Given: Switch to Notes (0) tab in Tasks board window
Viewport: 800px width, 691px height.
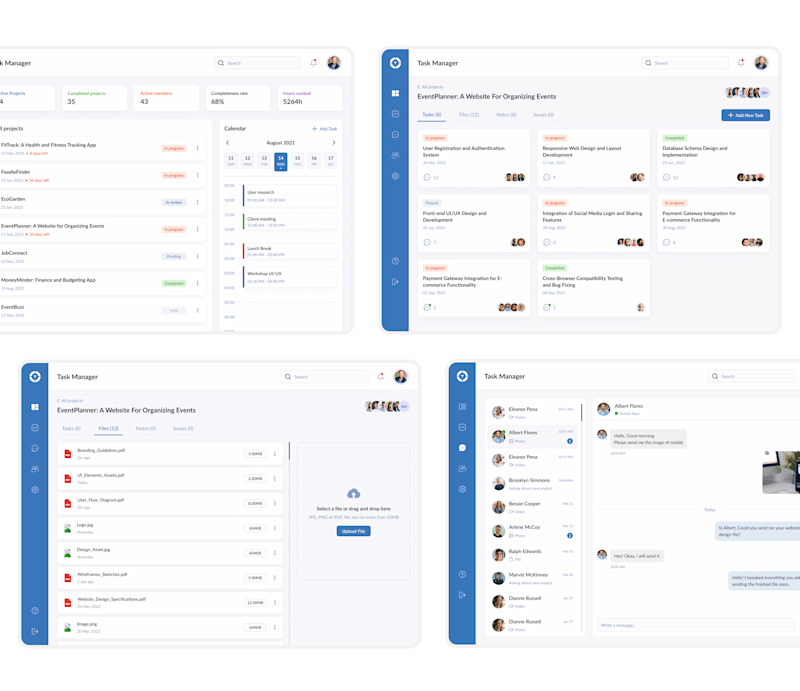Looking at the screenshot, I should [x=506, y=115].
